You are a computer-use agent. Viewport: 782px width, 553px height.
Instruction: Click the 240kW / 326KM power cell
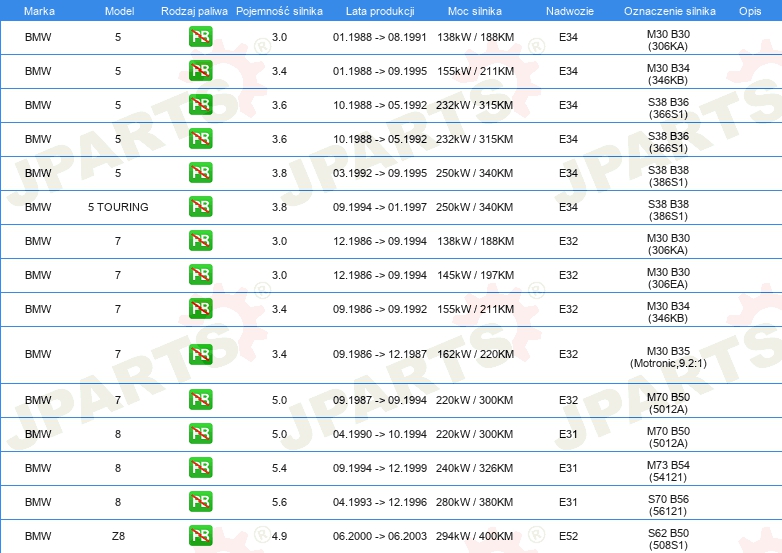pyautogui.click(x=474, y=468)
